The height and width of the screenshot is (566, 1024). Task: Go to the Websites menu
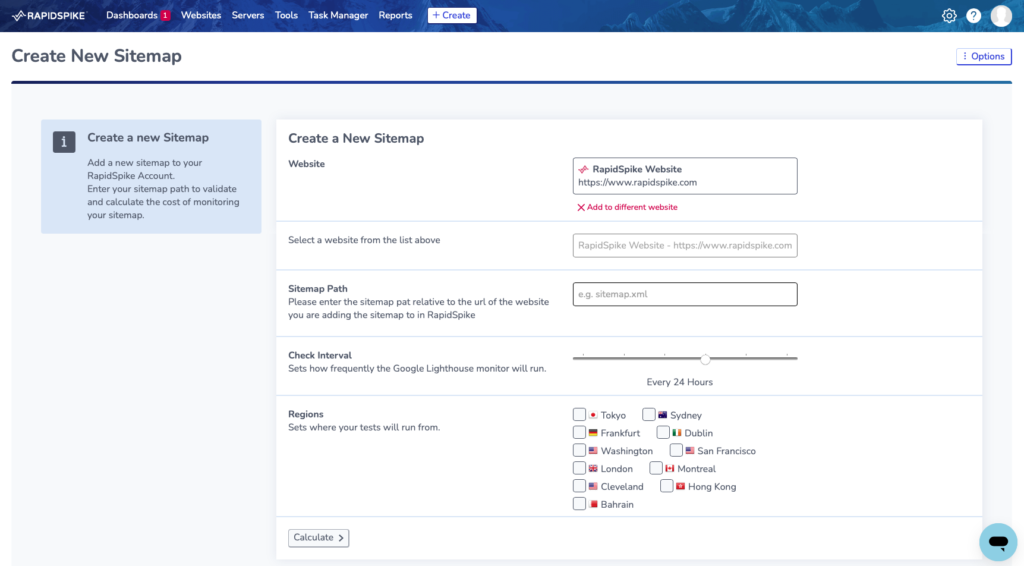[200, 16]
